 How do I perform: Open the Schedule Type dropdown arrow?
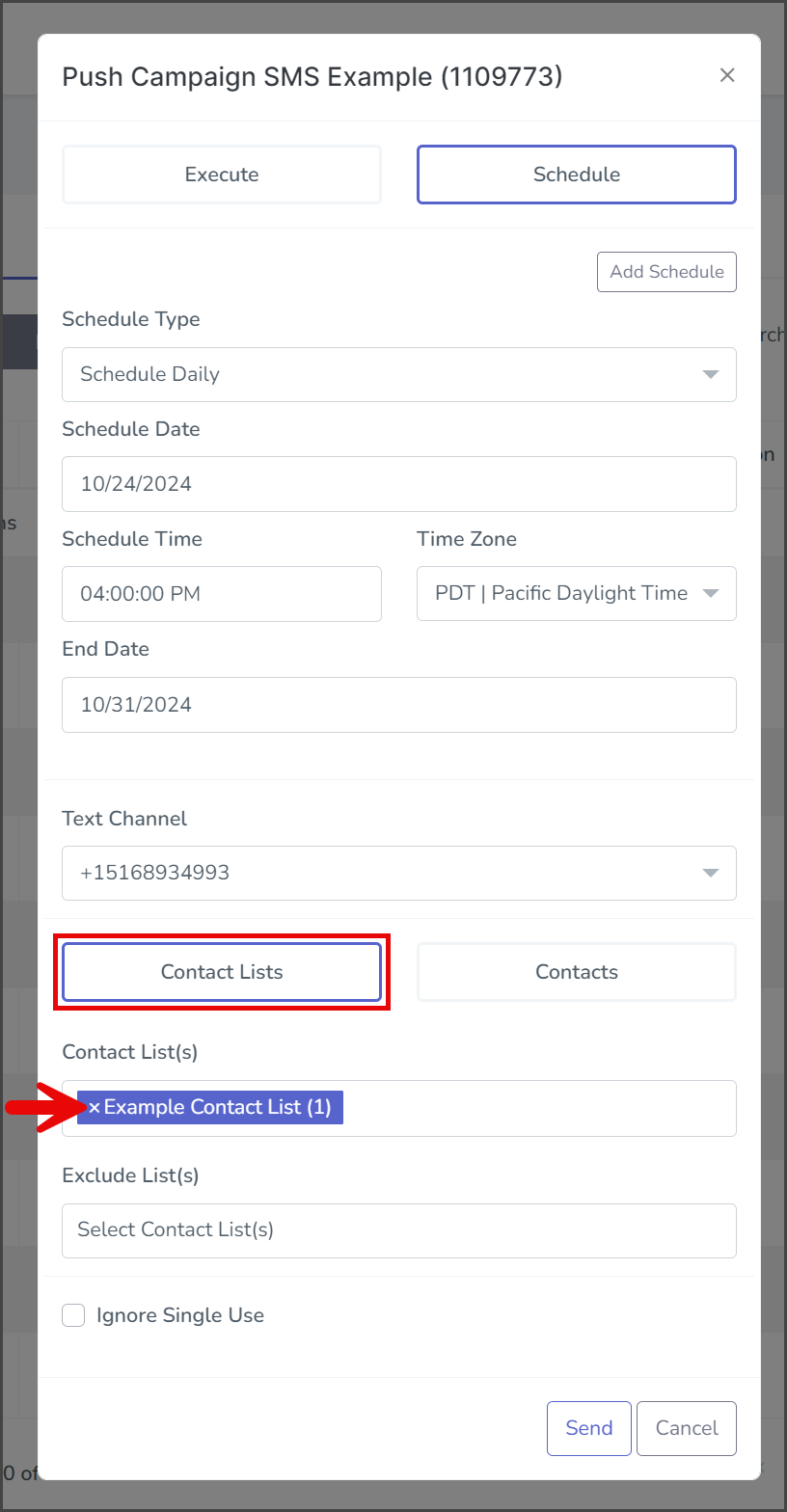coord(711,374)
